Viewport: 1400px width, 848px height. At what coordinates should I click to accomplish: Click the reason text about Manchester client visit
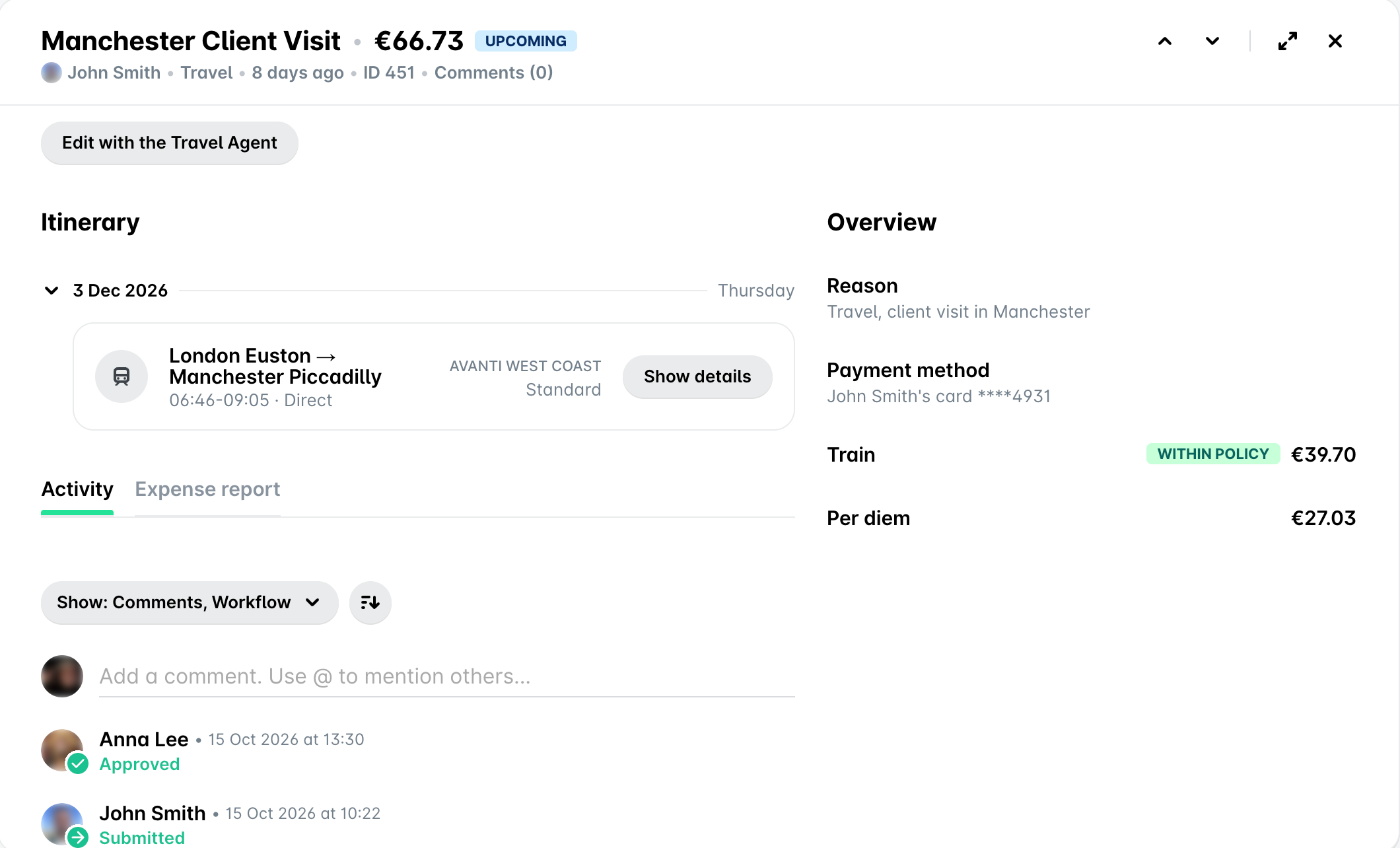point(958,312)
